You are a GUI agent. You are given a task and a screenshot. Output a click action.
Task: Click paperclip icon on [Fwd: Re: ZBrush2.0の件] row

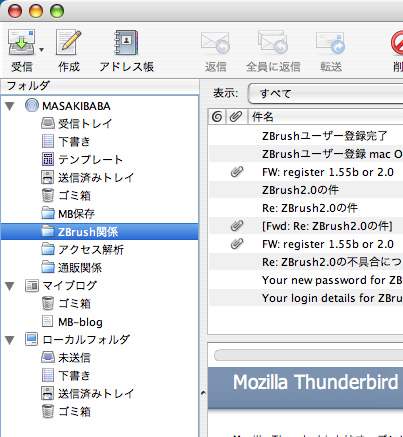tap(237, 226)
